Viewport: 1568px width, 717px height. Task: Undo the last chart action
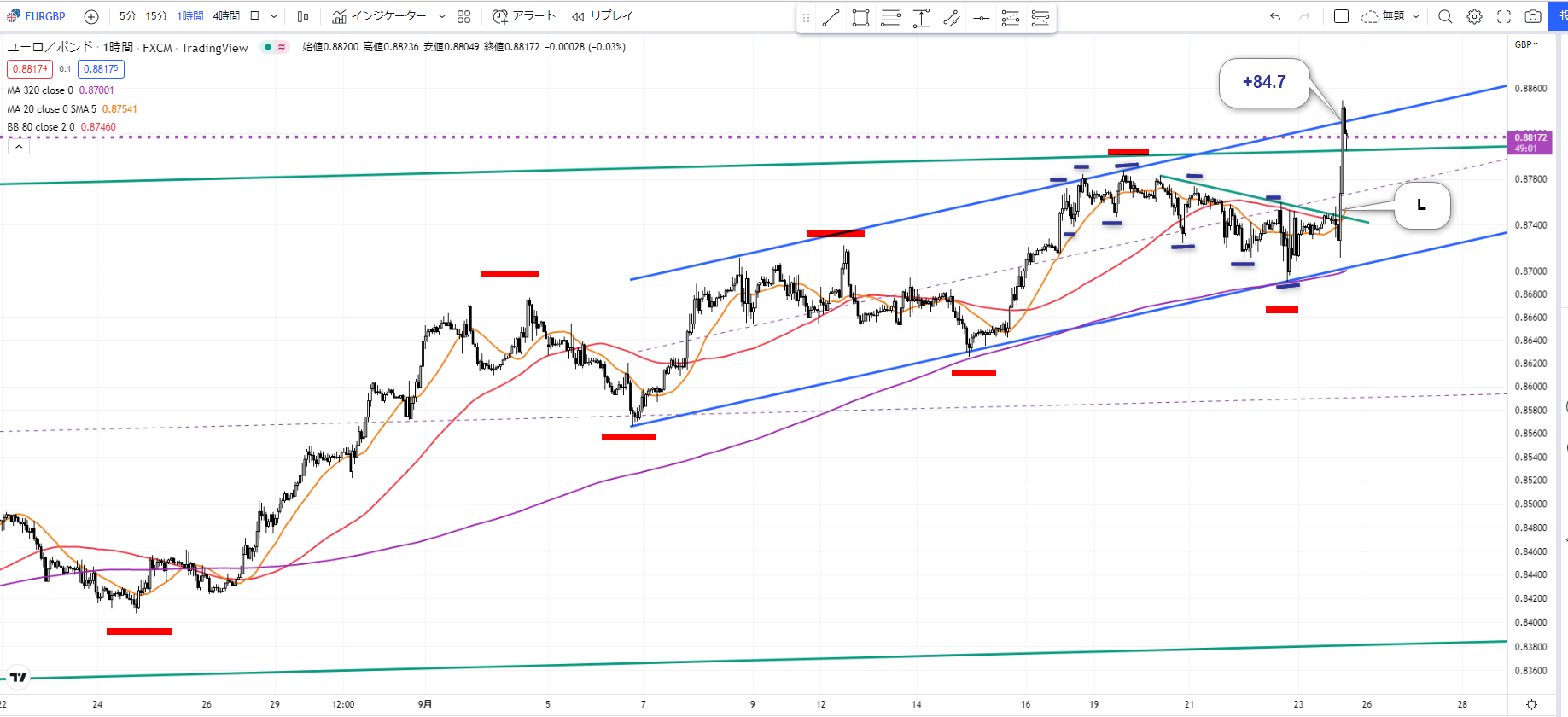click(1275, 16)
